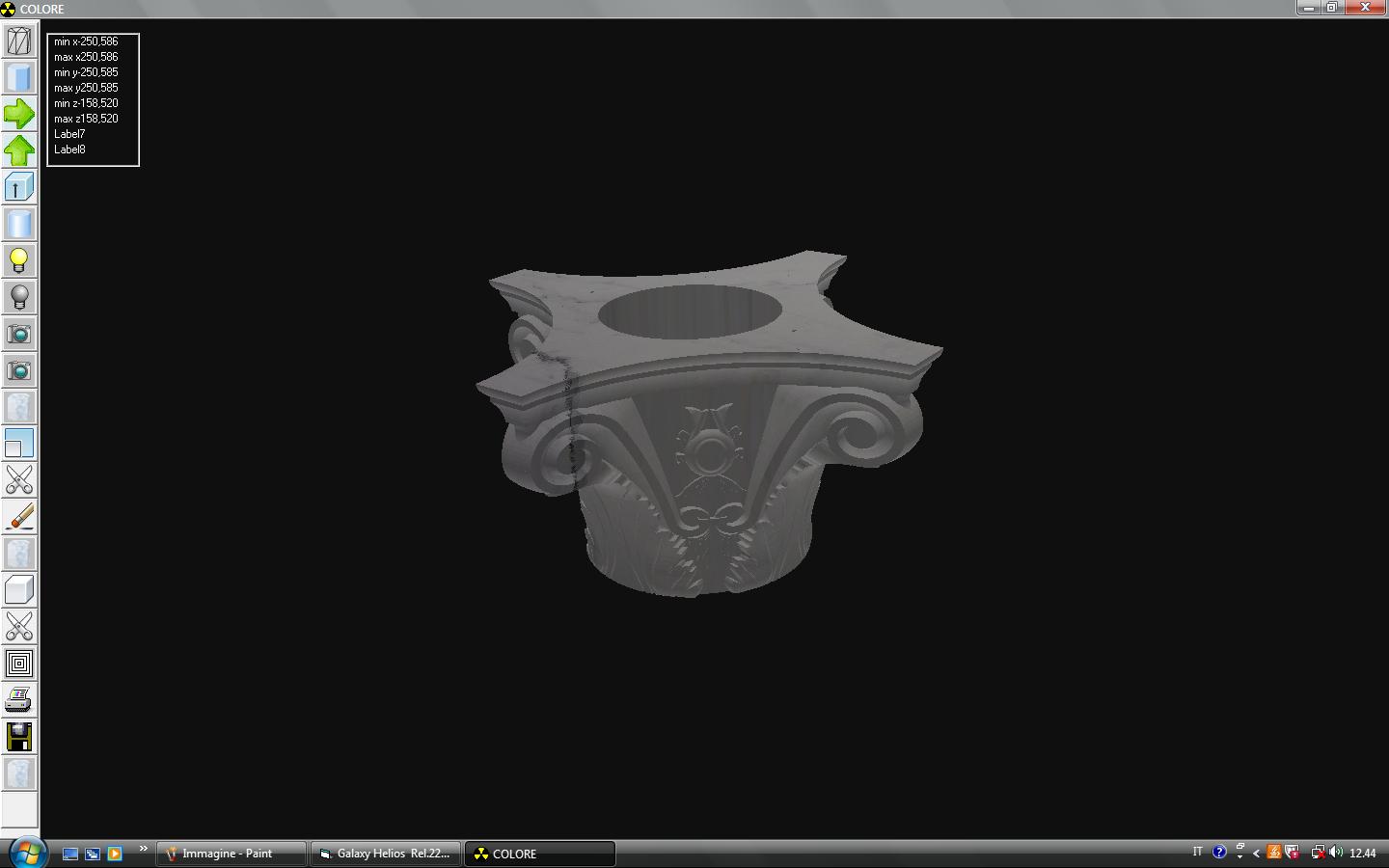Click the 'max z158,520' label
Image resolution: width=1389 pixels, height=868 pixels.
tap(86, 119)
